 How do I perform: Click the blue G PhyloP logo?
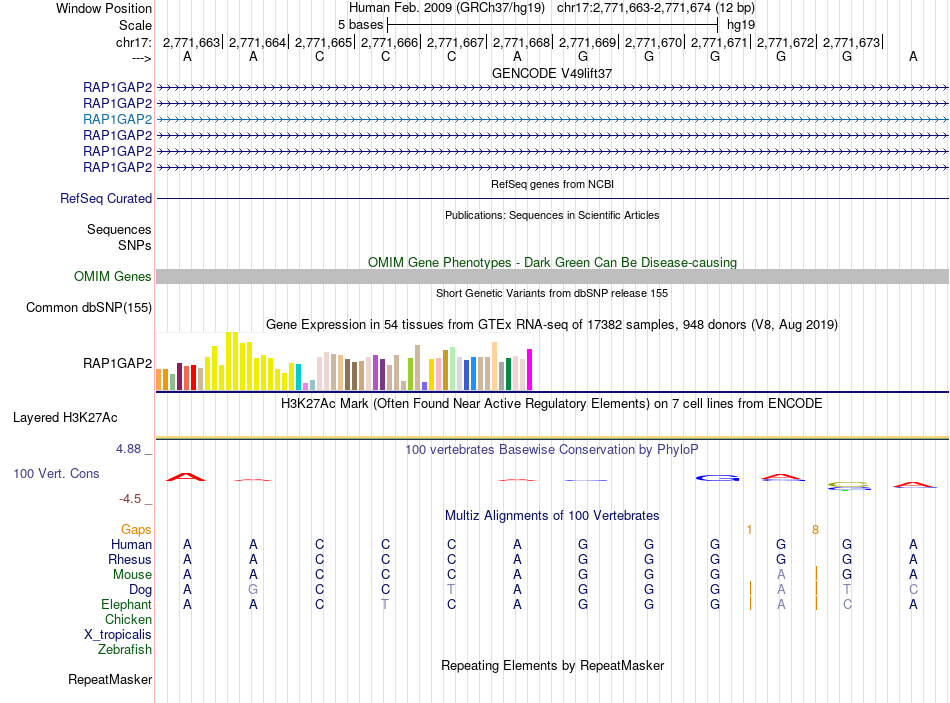(x=717, y=478)
